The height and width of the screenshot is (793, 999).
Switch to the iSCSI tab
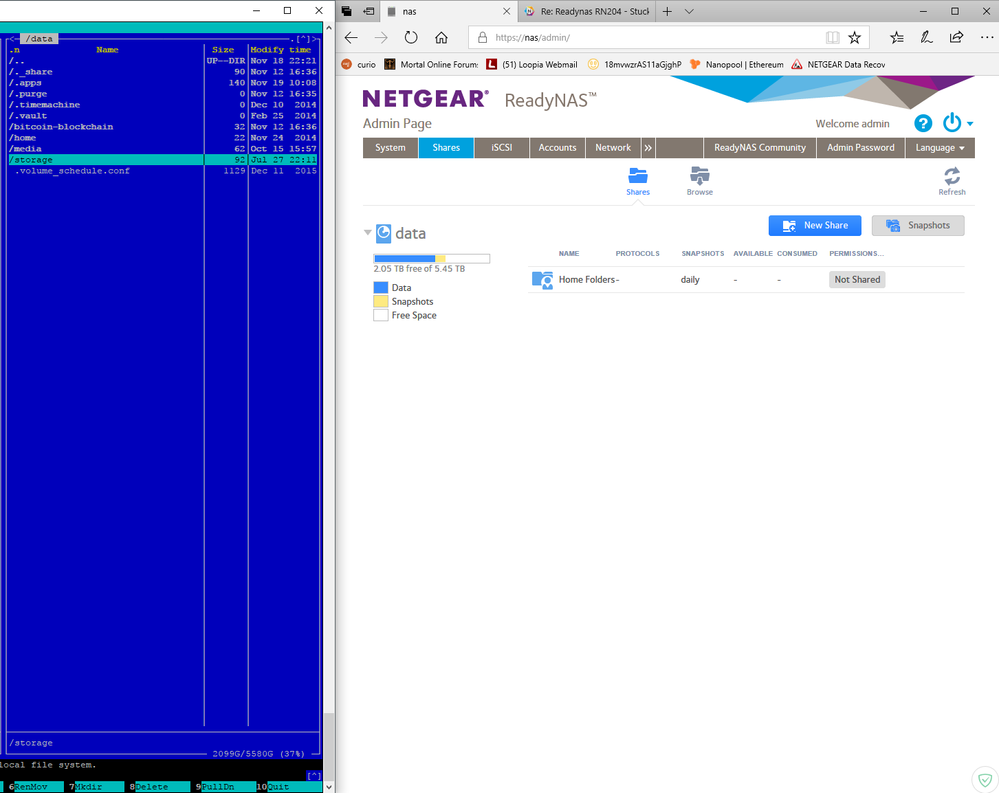coord(501,148)
